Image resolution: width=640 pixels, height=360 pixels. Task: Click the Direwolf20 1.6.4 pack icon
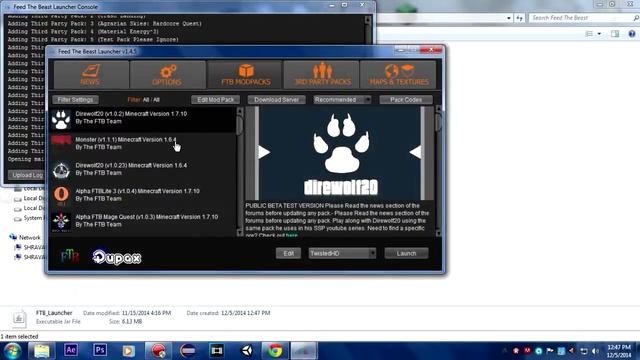point(61,170)
